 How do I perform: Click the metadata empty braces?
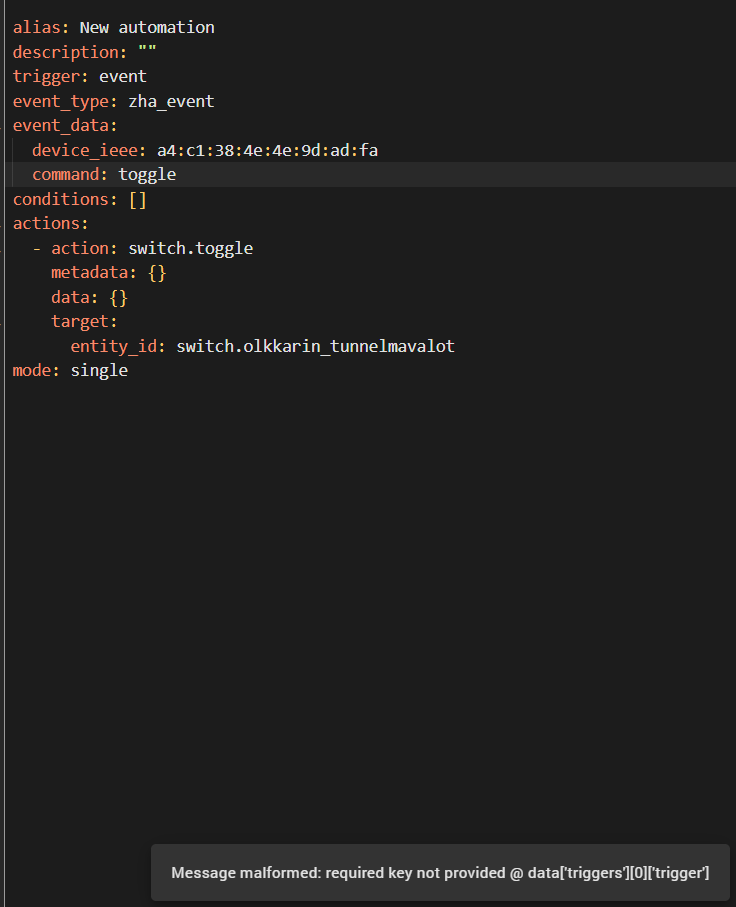(156, 272)
